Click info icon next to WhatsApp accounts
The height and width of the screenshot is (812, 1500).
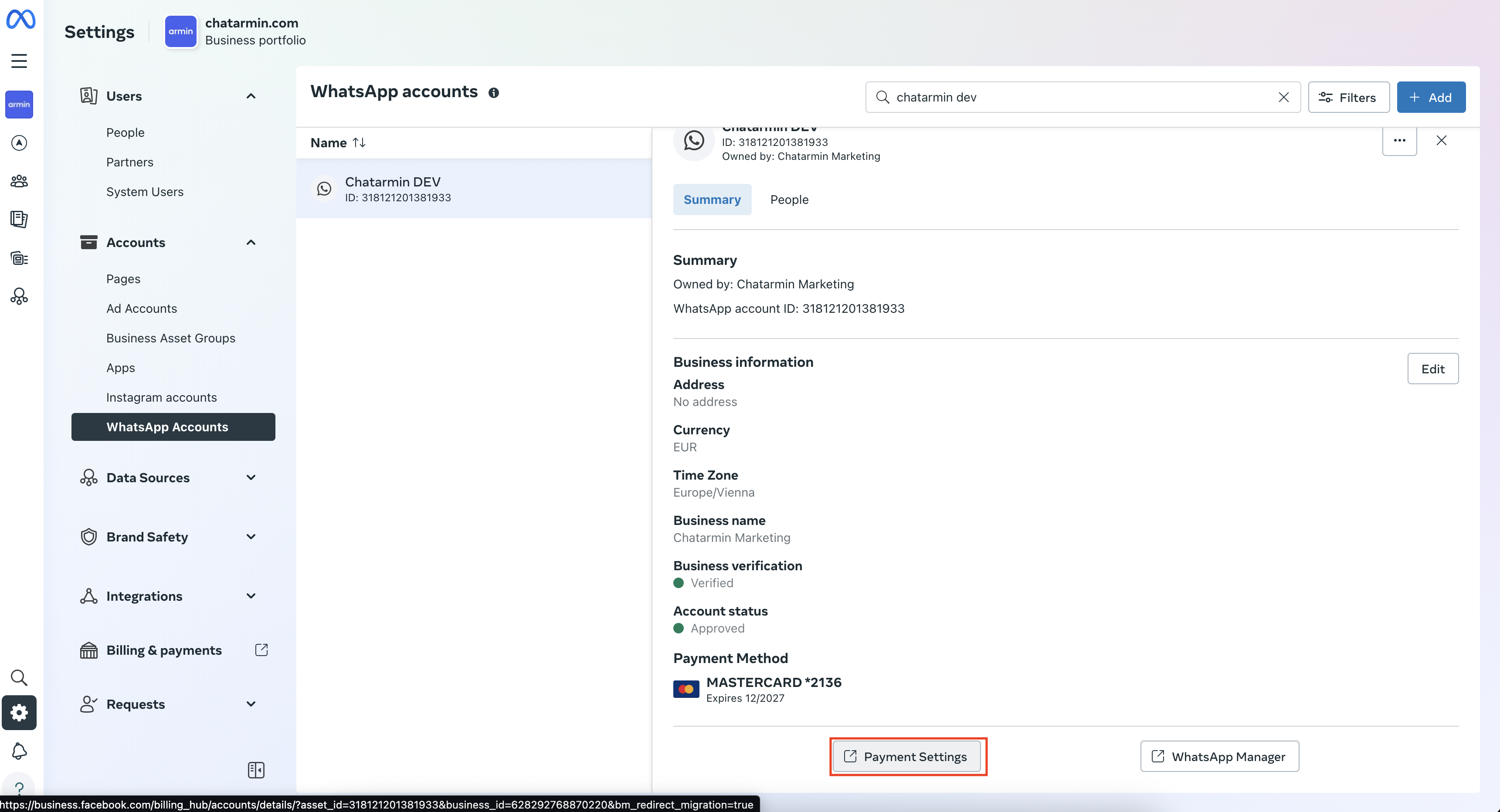tap(493, 92)
